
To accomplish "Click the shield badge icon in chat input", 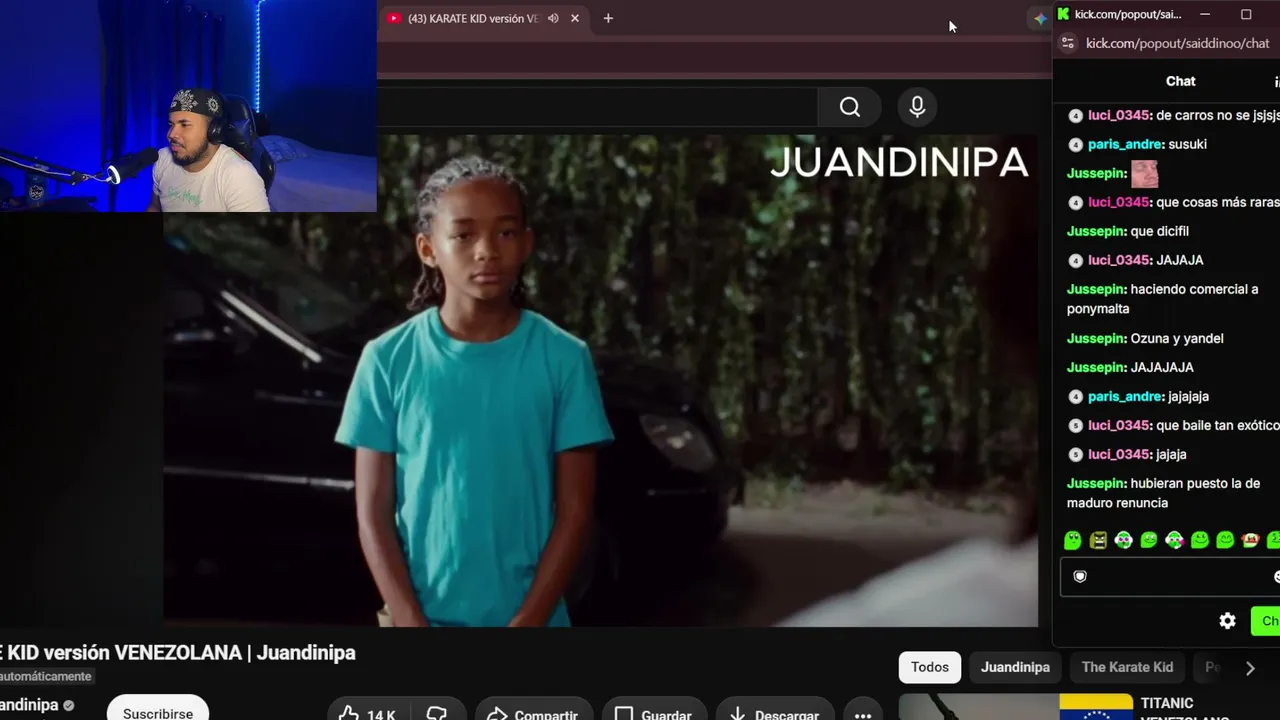I will pyautogui.click(x=1080, y=576).
